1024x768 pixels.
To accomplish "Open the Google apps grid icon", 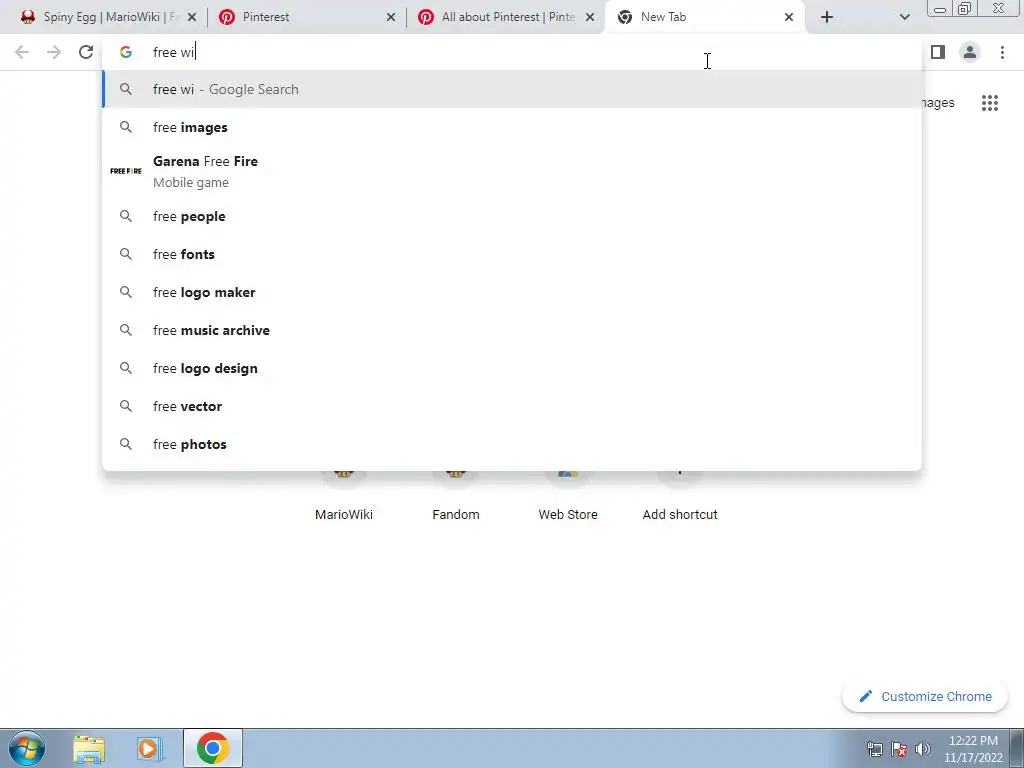I will click(989, 103).
